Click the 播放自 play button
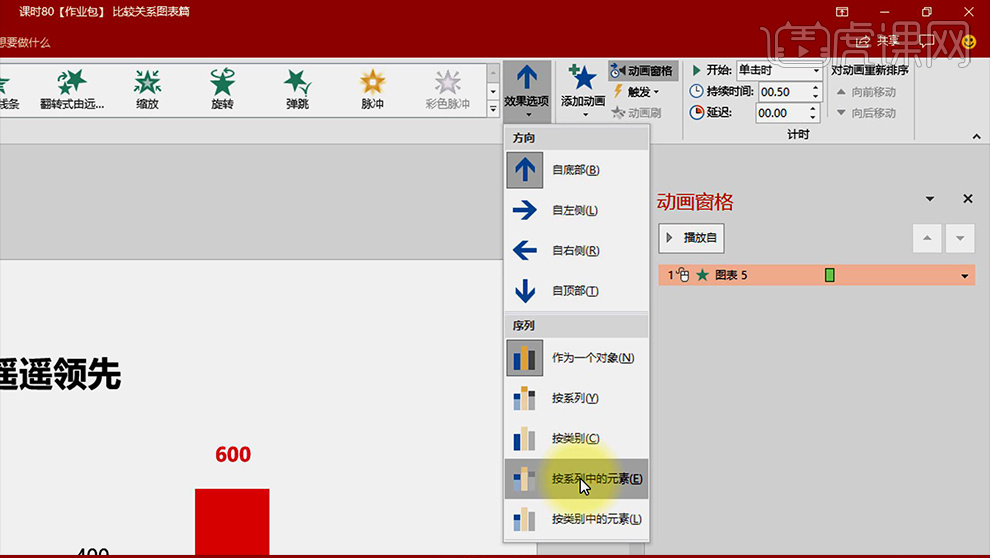The width and height of the screenshot is (990, 558). pos(691,238)
